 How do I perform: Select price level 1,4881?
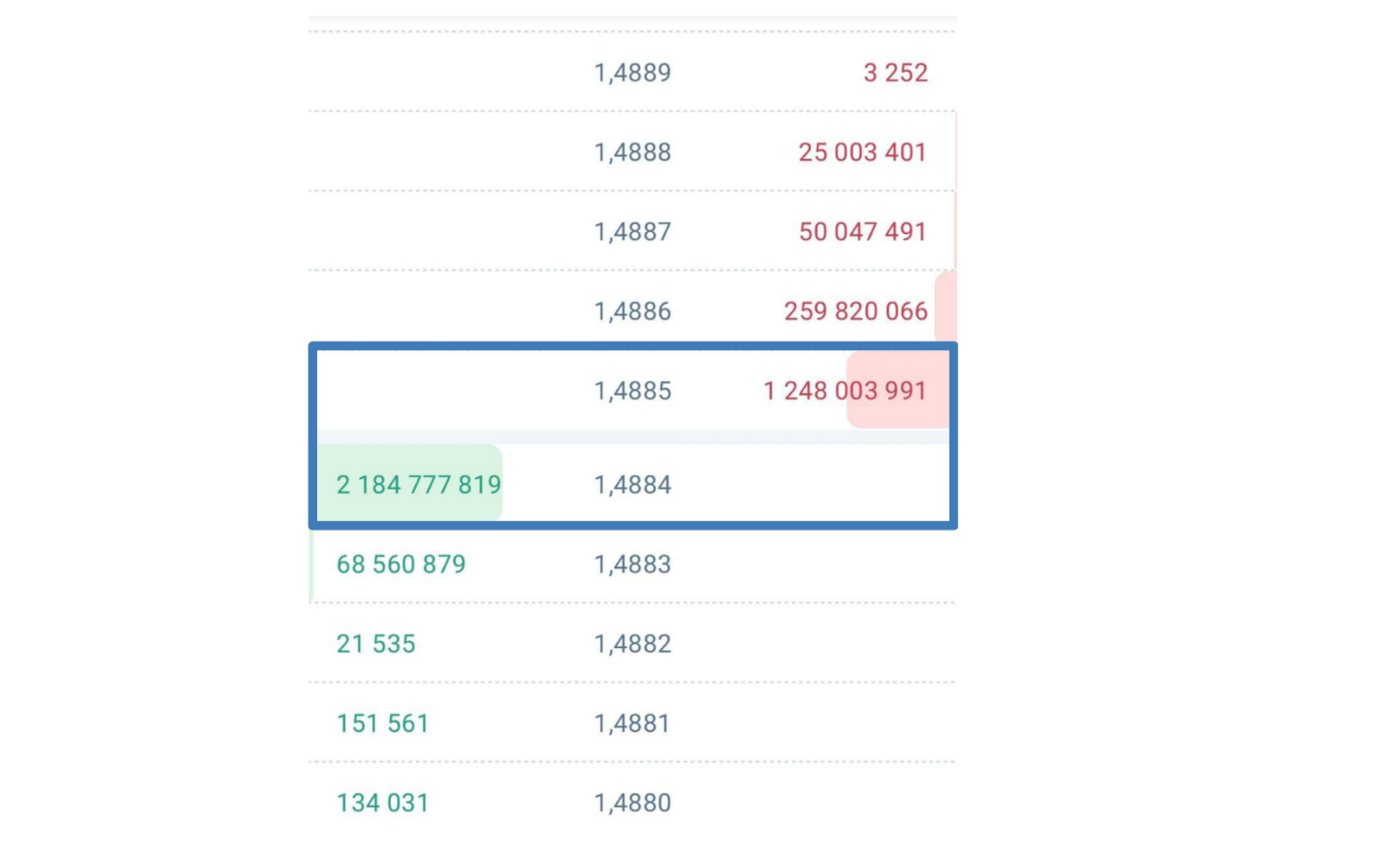click(x=632, y=723)
